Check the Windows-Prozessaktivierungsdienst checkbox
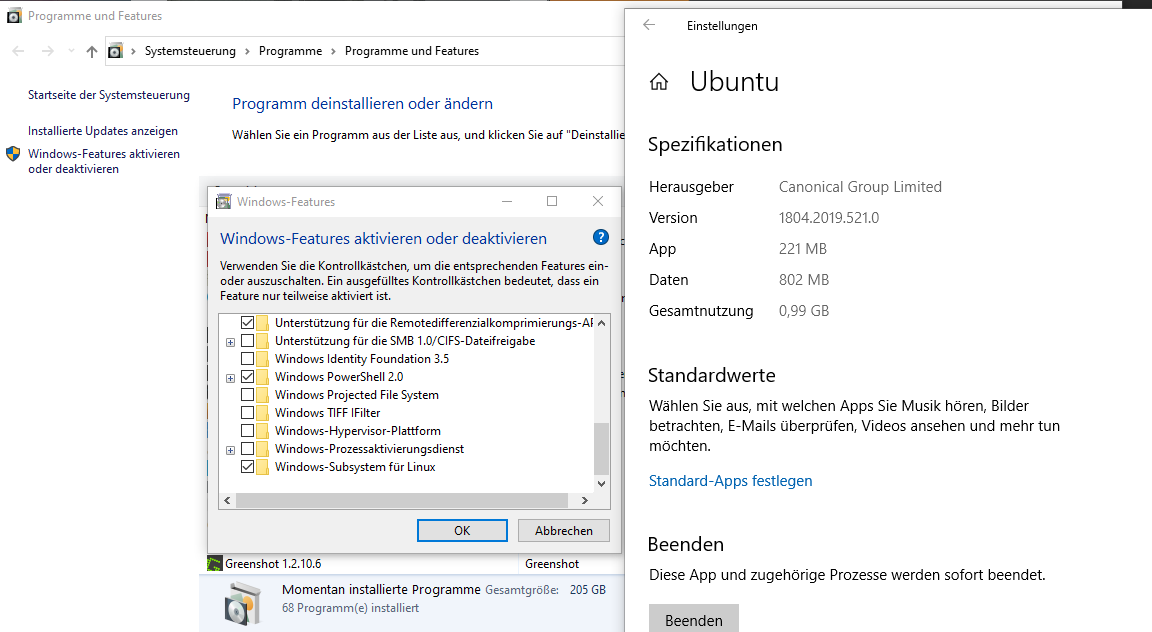Image resolution: width=1152 pixels, height=632 pixels. point(248,449)
